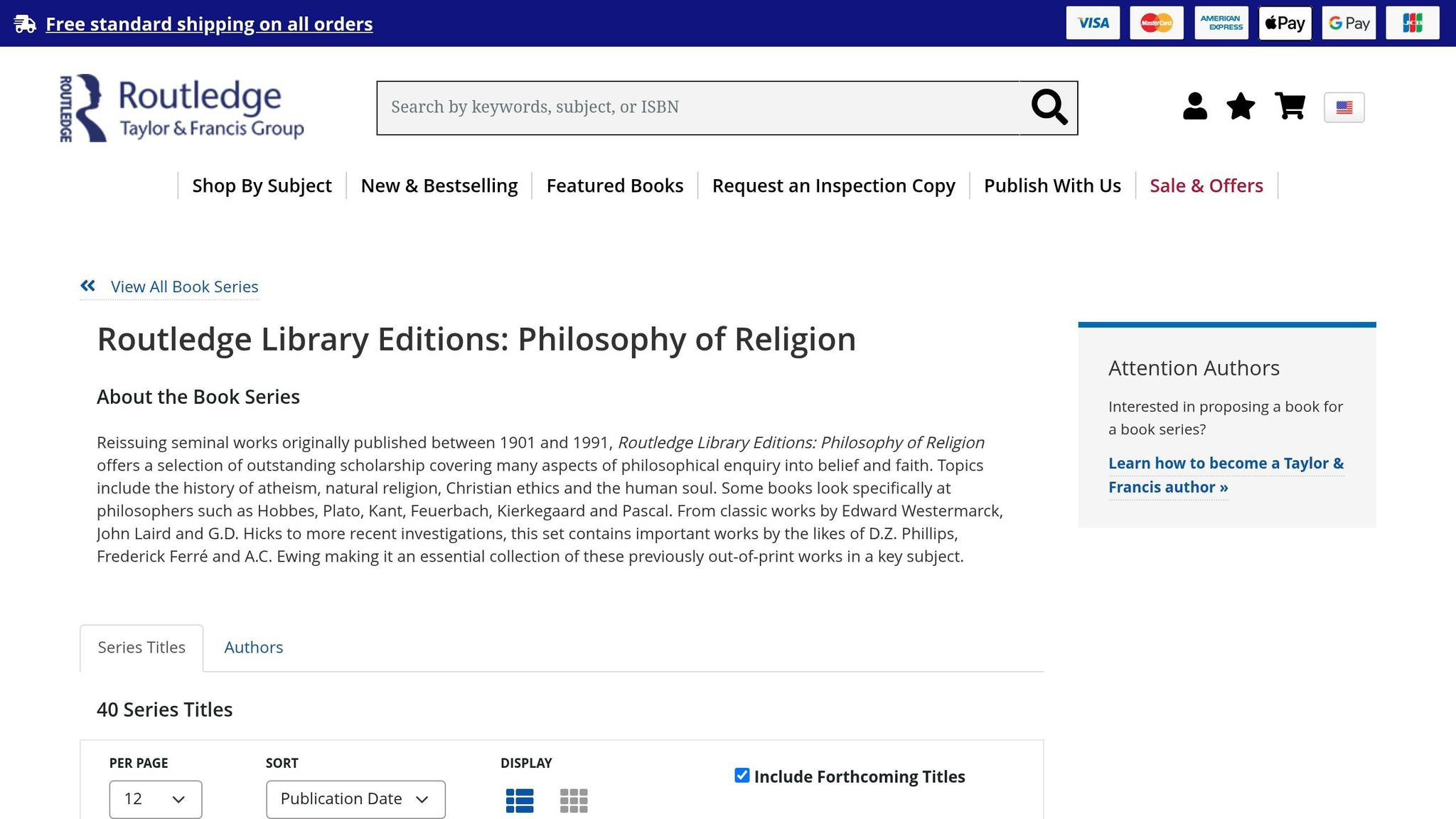Open Publish With Us menu
The width and height of the screenshot is (1456, 819).
[x=1052, y=186]
